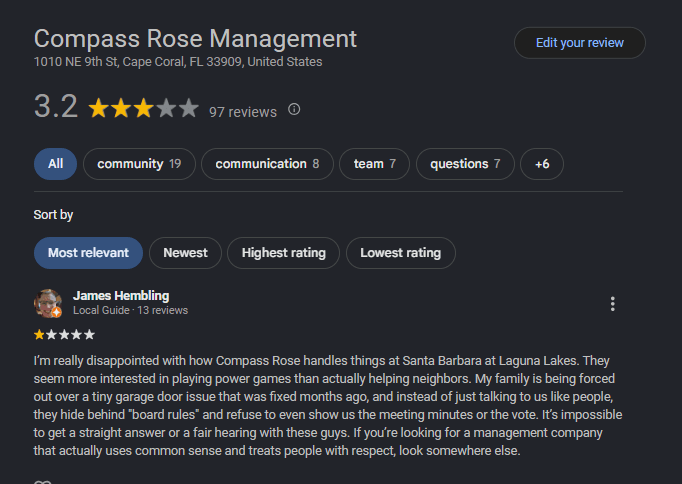Click James Hembling's profile picture
Image resolution: width=682 pixels, height=484 pixels.
pyautogui.click(x=48, y=303)
